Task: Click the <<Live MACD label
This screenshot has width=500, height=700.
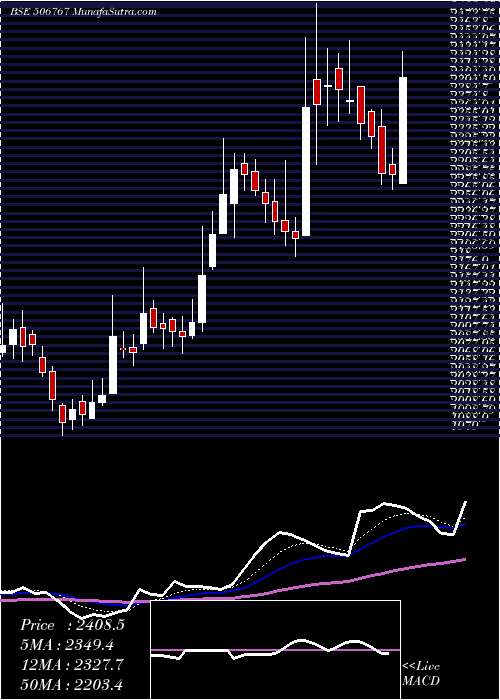Action: 421,673
